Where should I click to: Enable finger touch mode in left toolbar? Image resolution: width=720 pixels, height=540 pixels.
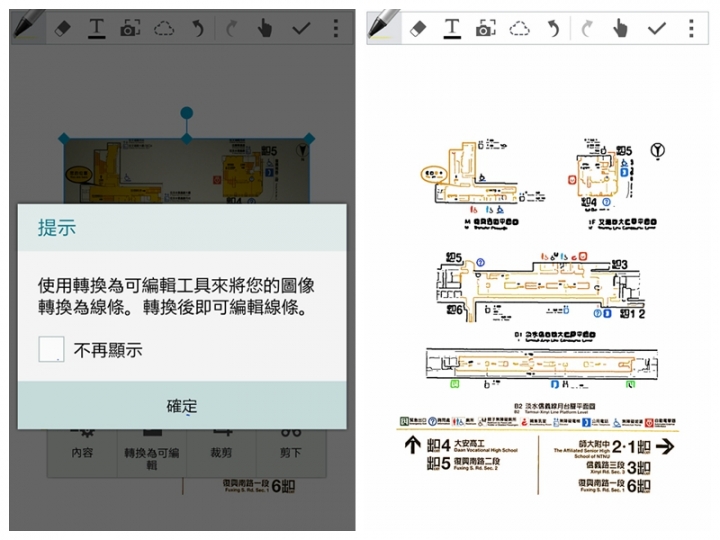pos(265,28)
